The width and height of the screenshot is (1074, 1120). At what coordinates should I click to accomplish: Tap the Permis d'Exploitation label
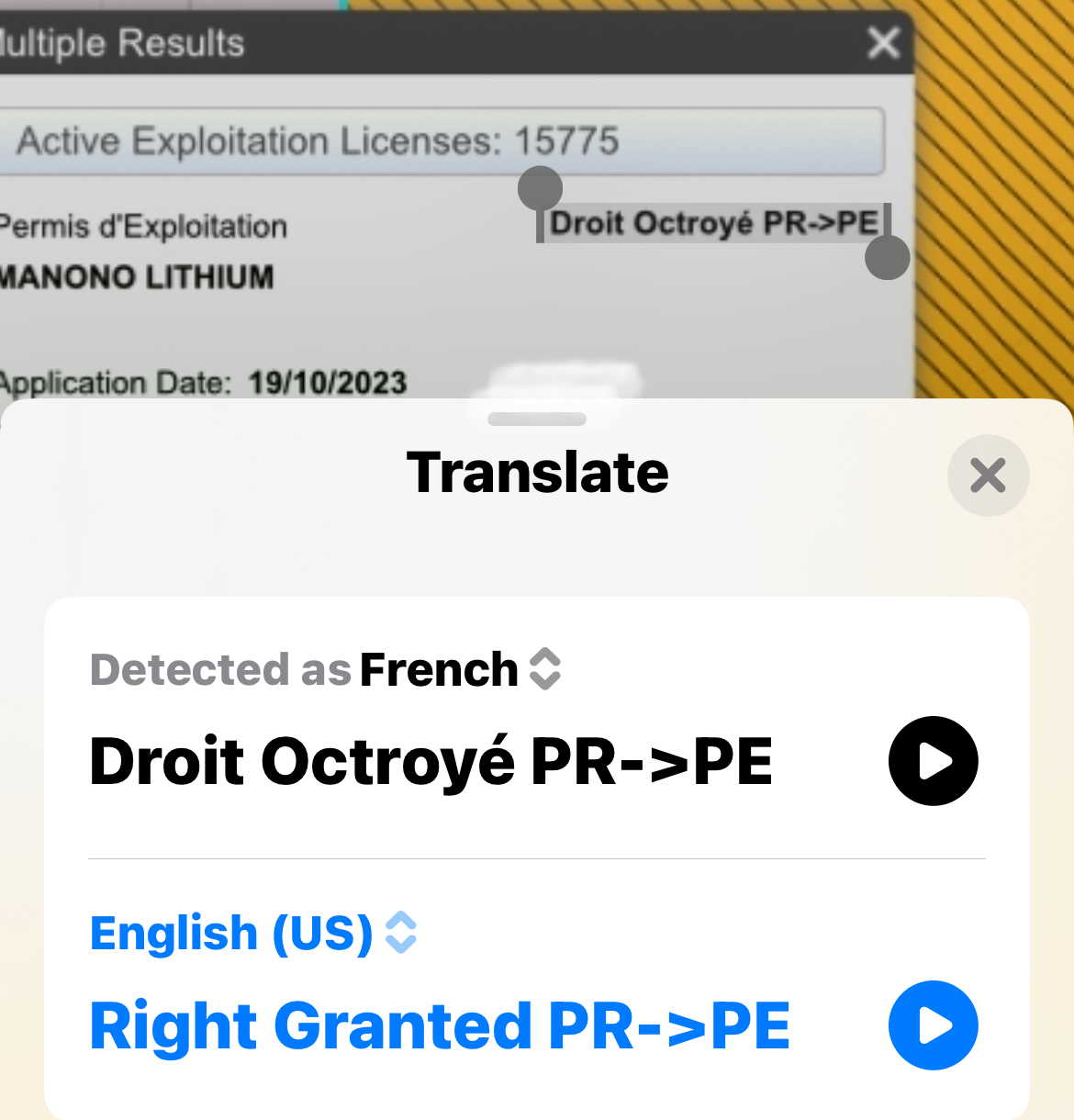(x=143, y=227)
